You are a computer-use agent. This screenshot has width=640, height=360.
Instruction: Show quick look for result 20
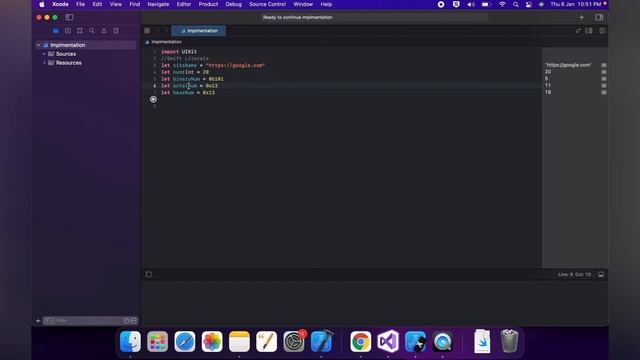click(604, 72)
